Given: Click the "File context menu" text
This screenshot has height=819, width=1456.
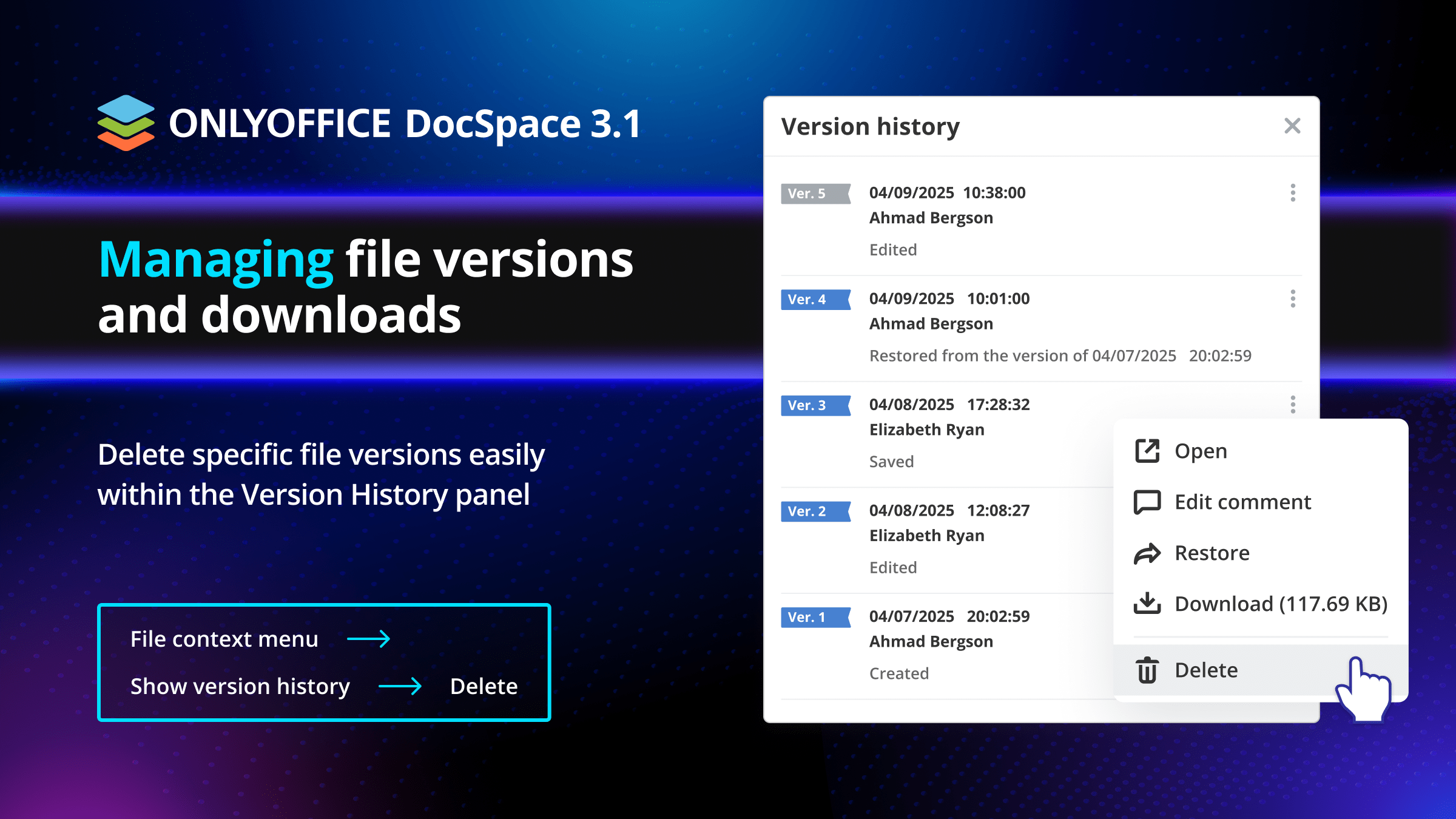Looking at the screenshot, I should 224,639.
